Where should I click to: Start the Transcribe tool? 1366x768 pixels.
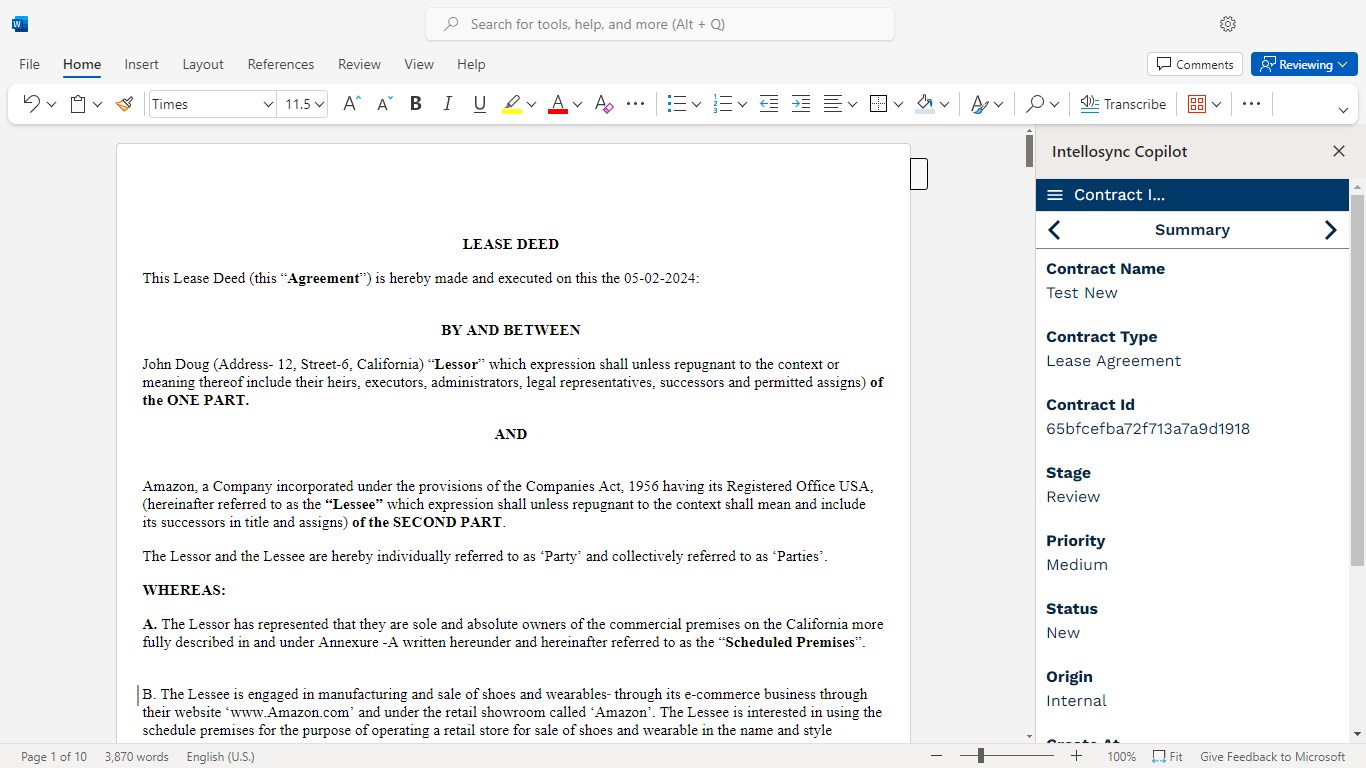click(1123, 104)
